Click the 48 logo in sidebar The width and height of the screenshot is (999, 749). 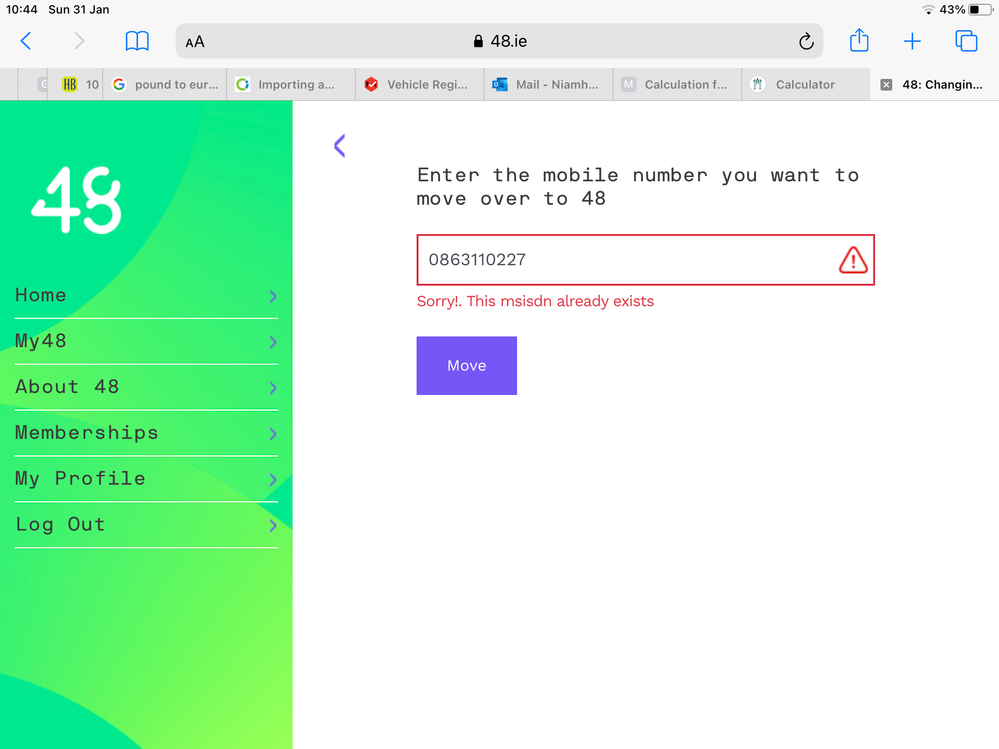click(77, 200)
